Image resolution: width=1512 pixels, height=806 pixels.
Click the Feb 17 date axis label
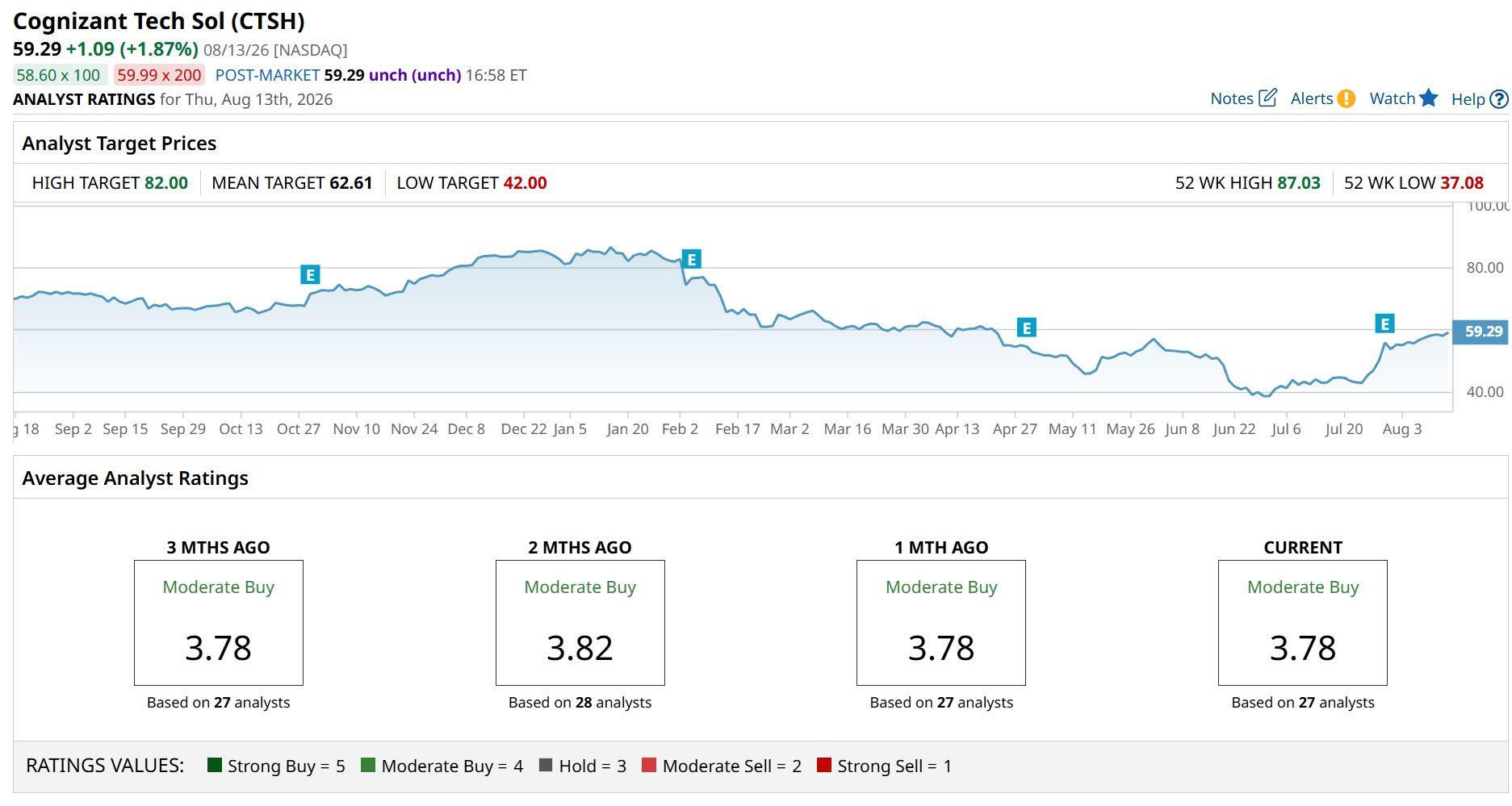pos(738,429)
